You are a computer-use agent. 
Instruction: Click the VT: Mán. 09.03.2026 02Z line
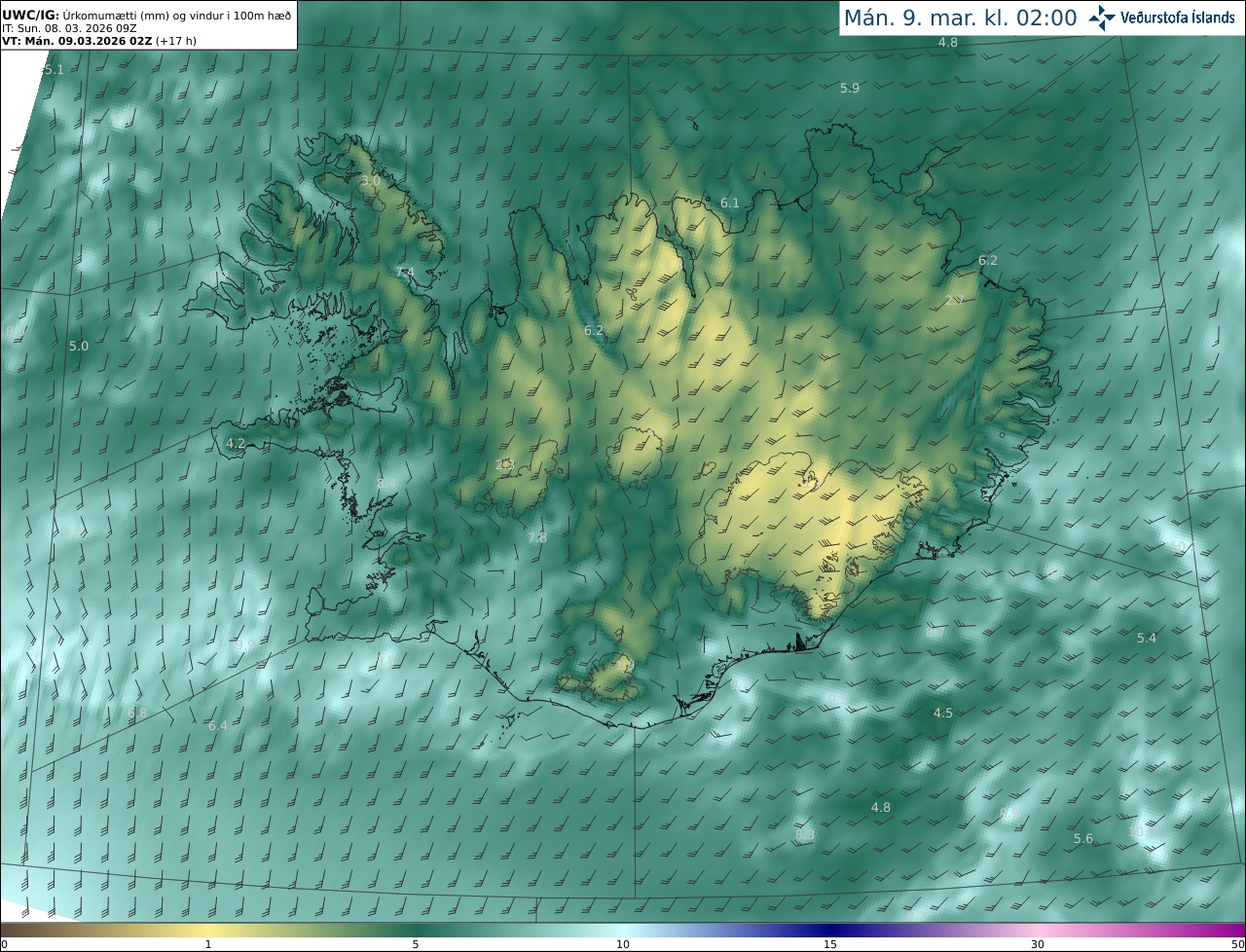click(99, 42)
